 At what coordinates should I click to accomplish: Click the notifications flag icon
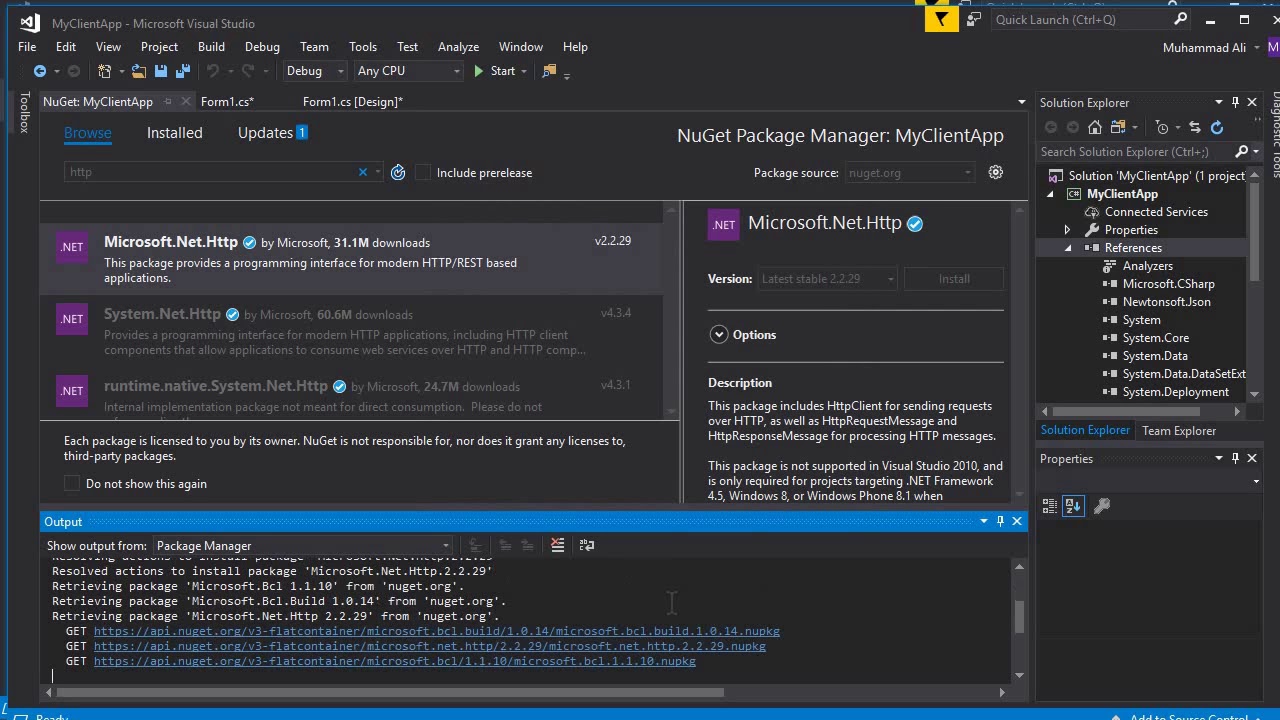941,19
